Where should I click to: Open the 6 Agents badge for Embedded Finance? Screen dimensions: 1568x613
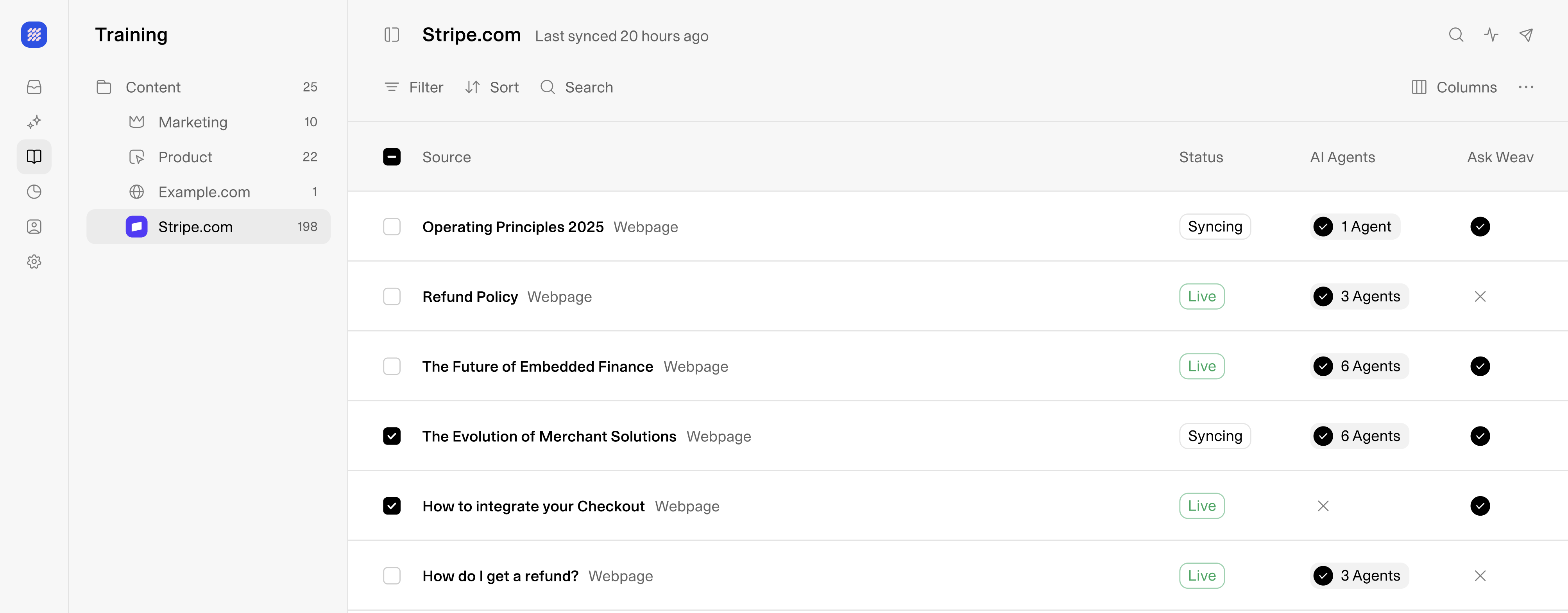tap(1359, 366)
